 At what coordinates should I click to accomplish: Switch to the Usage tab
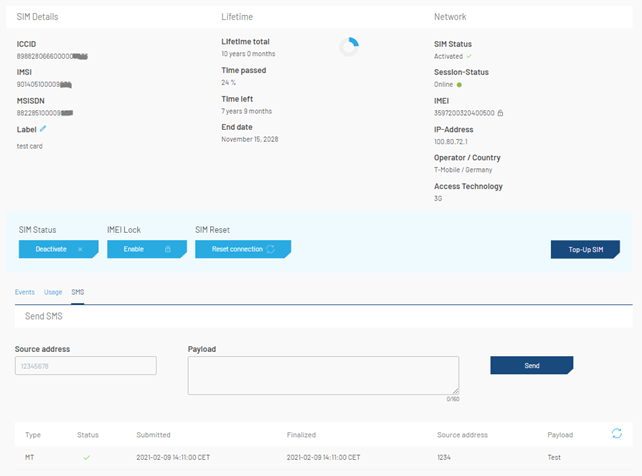(53, 292)
